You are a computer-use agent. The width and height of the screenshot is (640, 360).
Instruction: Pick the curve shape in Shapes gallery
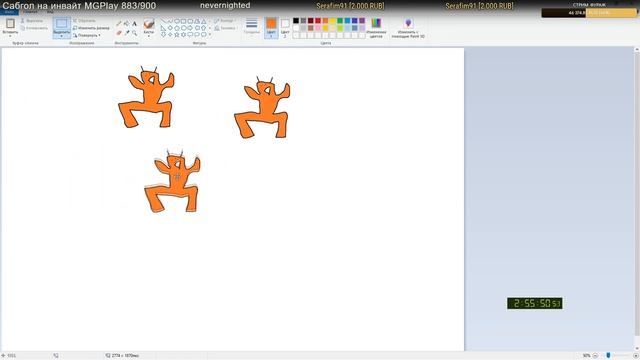(170, 21)
